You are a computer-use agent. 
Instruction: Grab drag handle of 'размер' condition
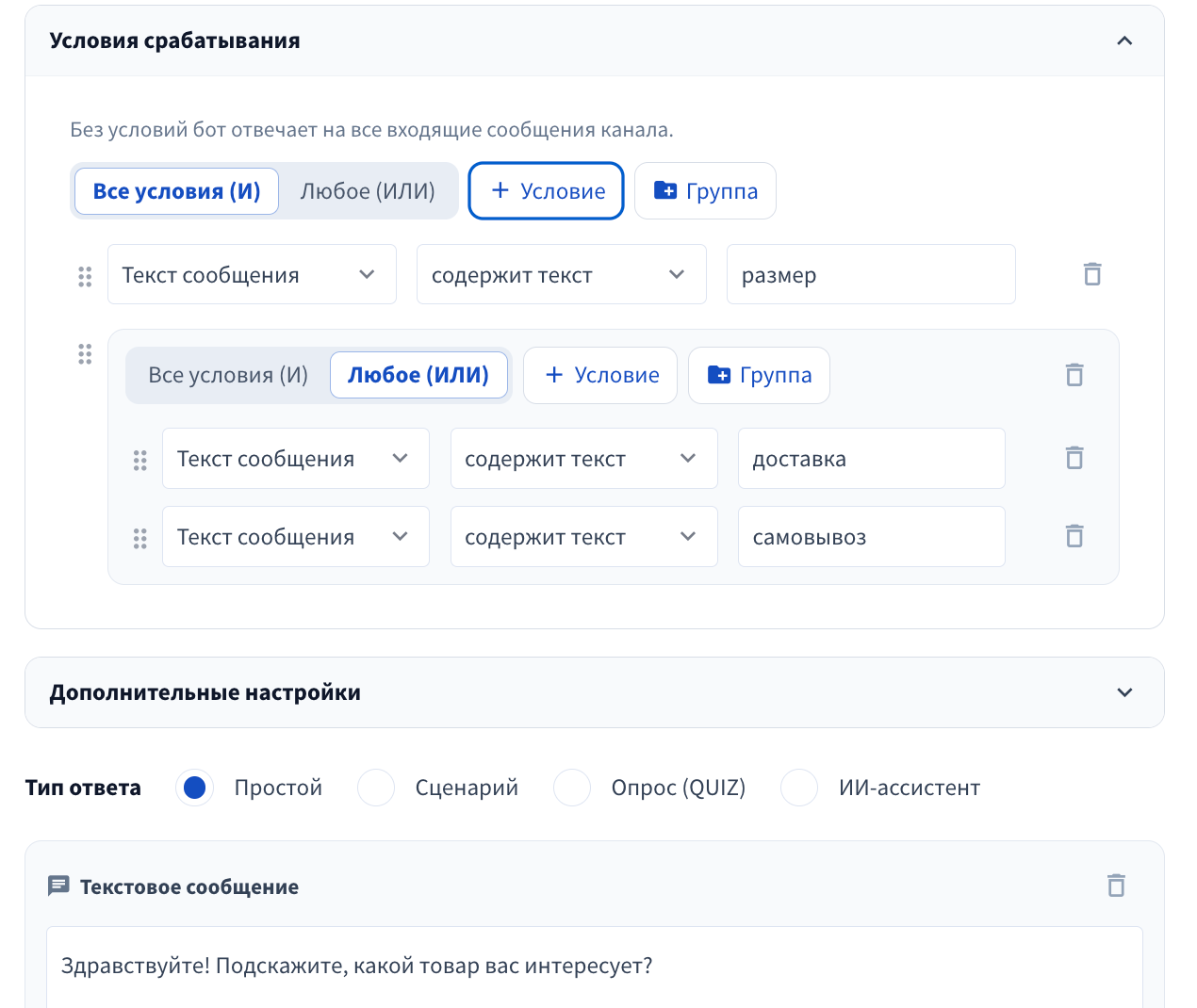coord(85,276)
